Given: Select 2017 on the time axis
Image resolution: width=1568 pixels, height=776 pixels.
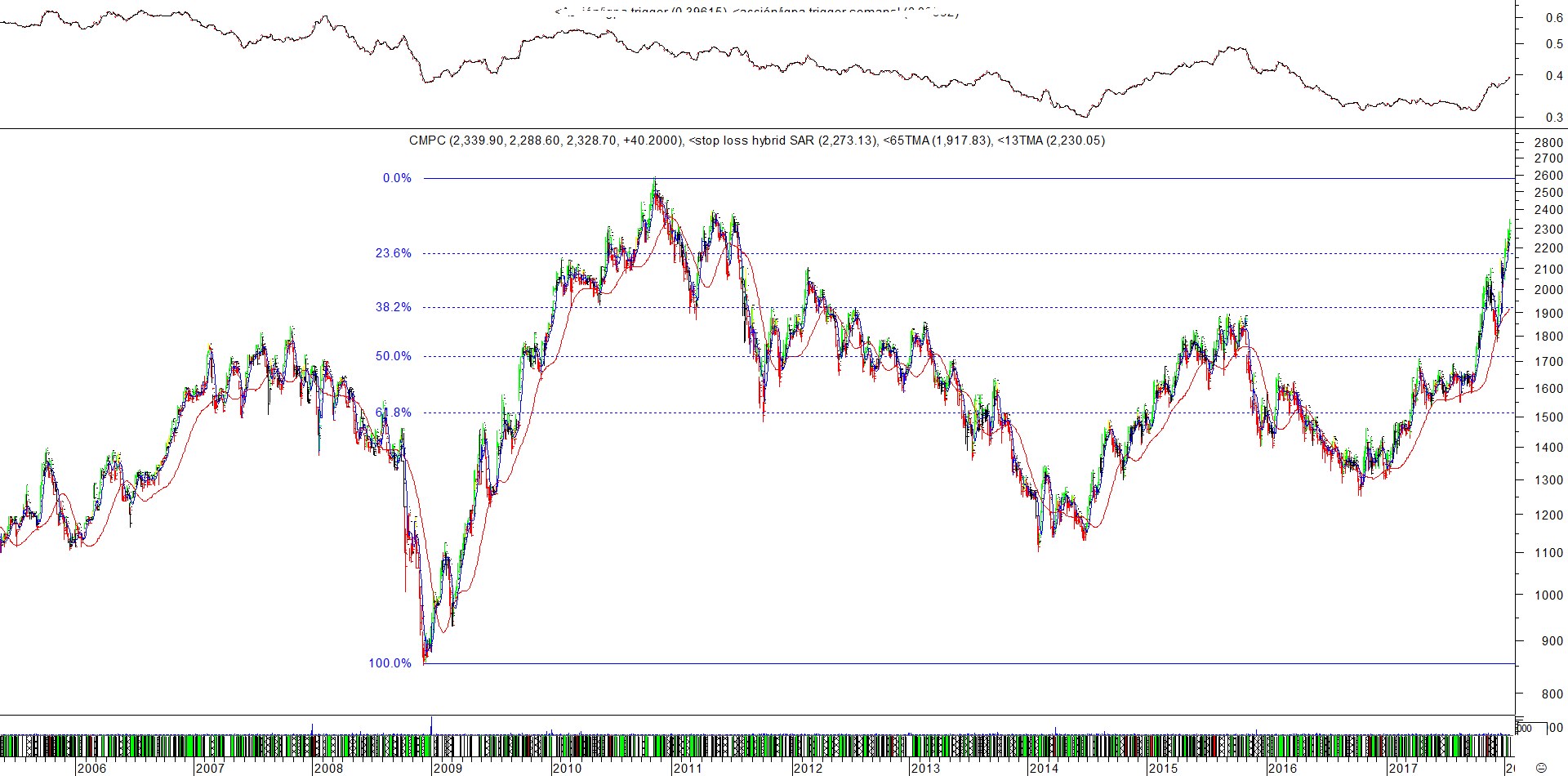Looking at the screenshot, I should pyautogui.click(x=1403, y=768).
